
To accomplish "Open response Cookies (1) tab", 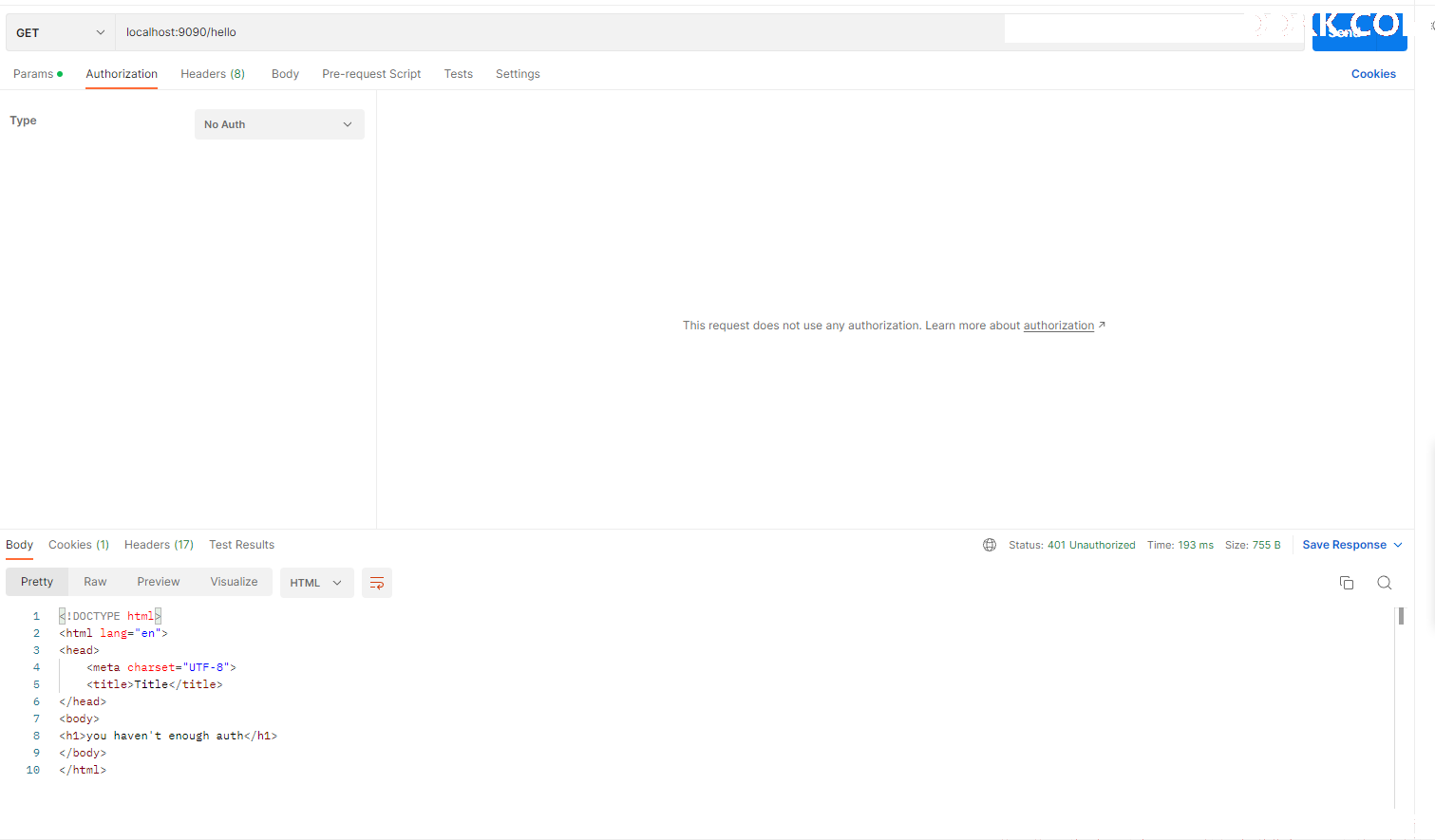I will point(79,545).
